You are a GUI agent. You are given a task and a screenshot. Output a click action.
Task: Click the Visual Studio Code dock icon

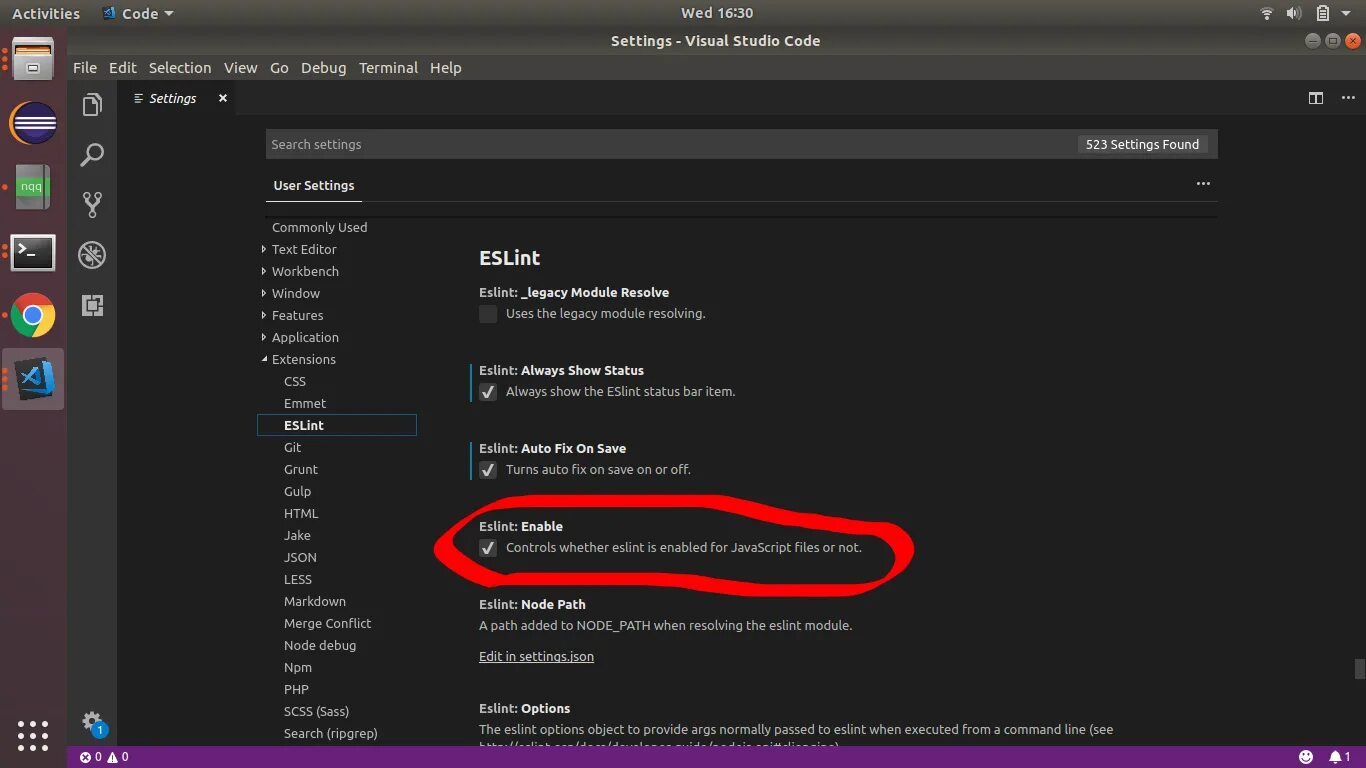pos(35,379)
